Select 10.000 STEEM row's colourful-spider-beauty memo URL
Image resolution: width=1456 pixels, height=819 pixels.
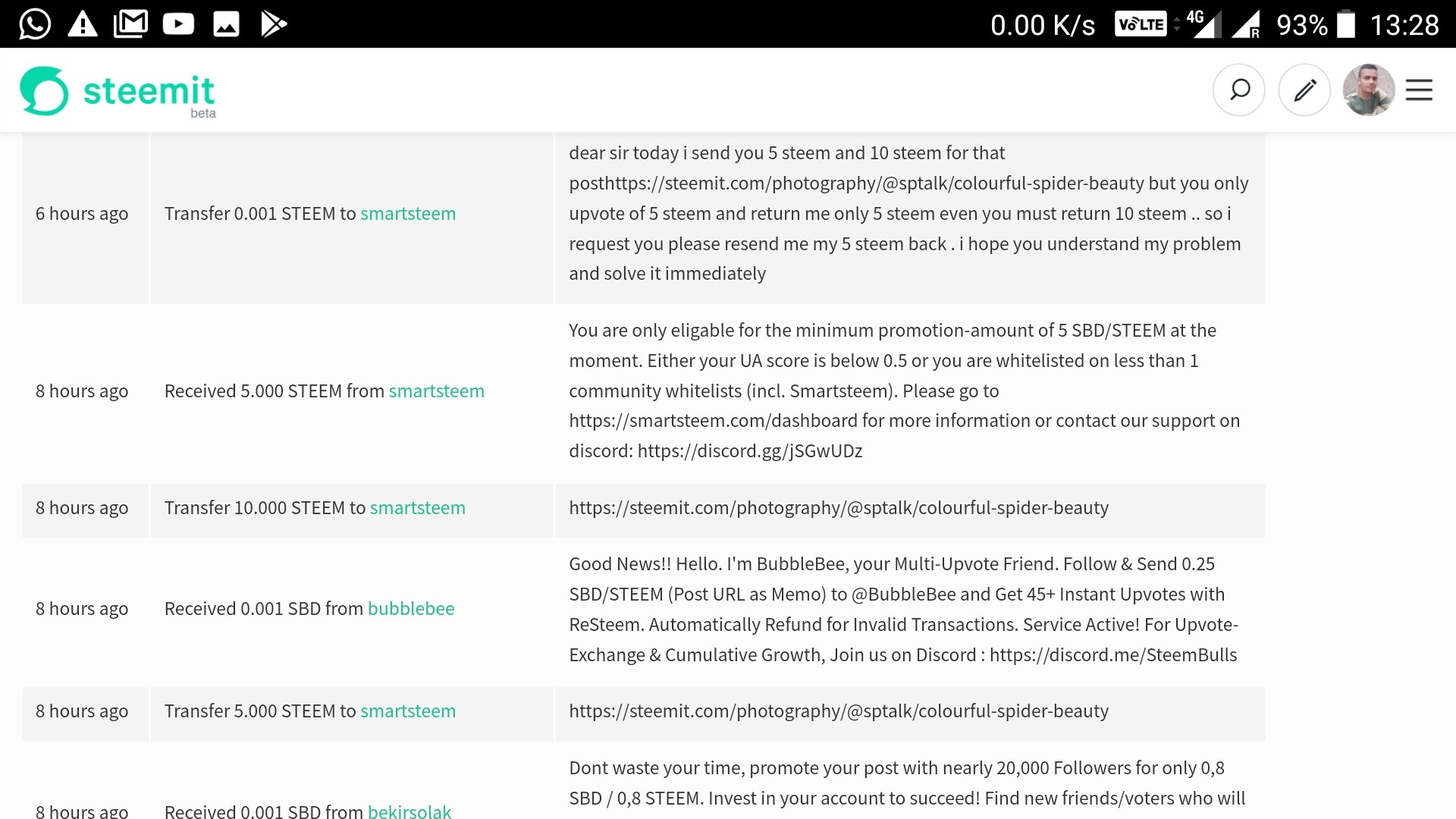coord(839,508)
